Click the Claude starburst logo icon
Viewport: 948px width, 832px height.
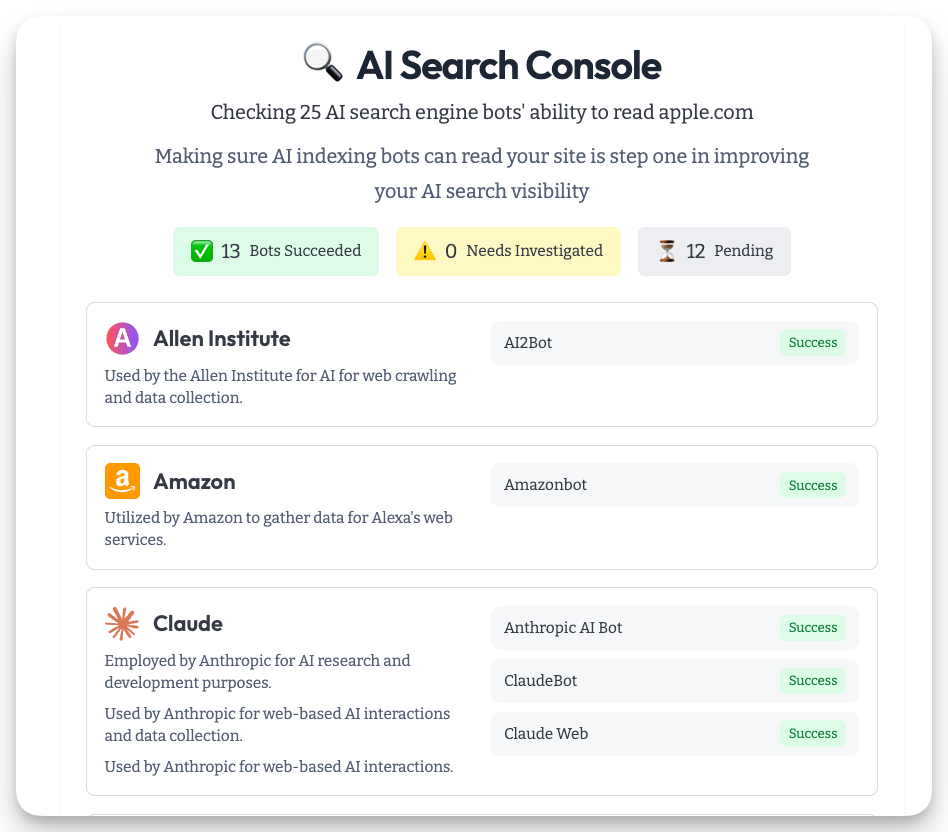122,624
